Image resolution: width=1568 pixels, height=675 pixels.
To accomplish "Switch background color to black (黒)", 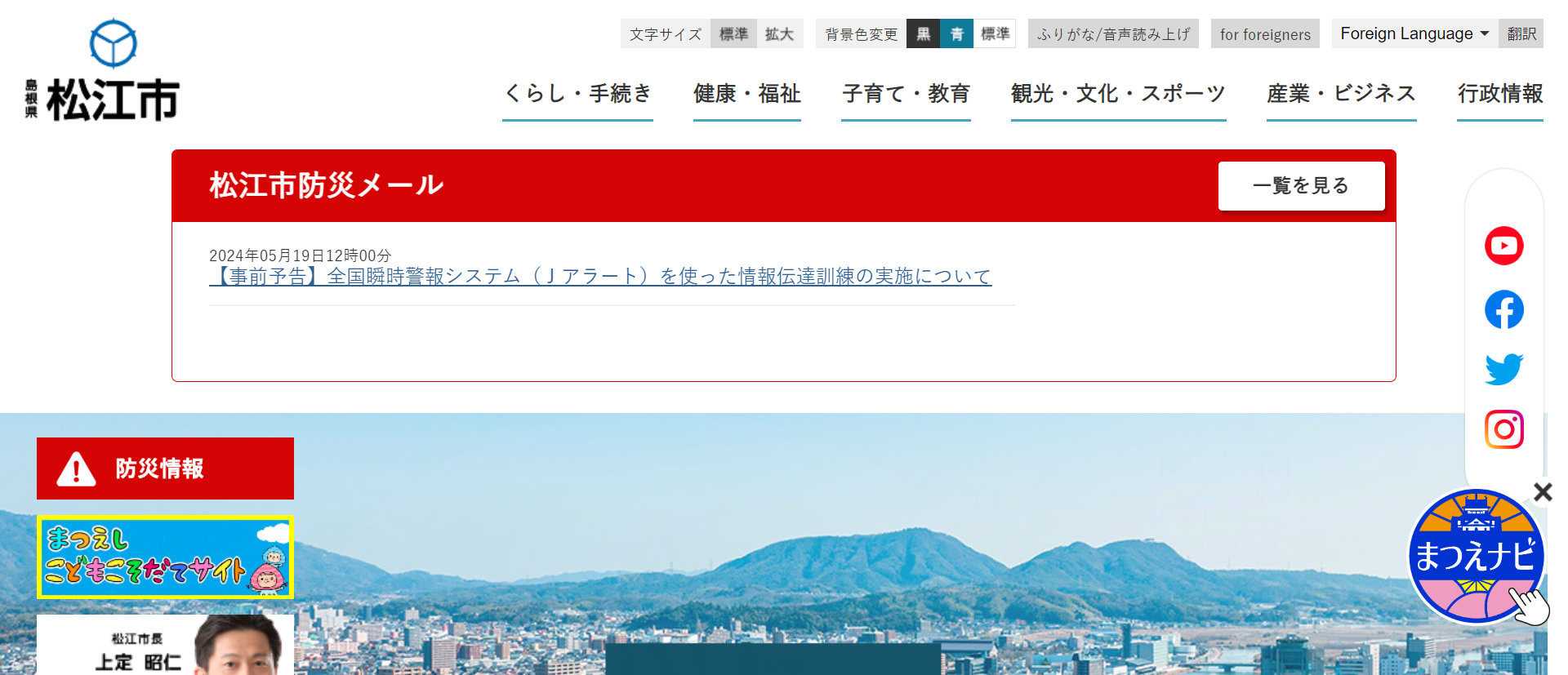I will [923, 33].
